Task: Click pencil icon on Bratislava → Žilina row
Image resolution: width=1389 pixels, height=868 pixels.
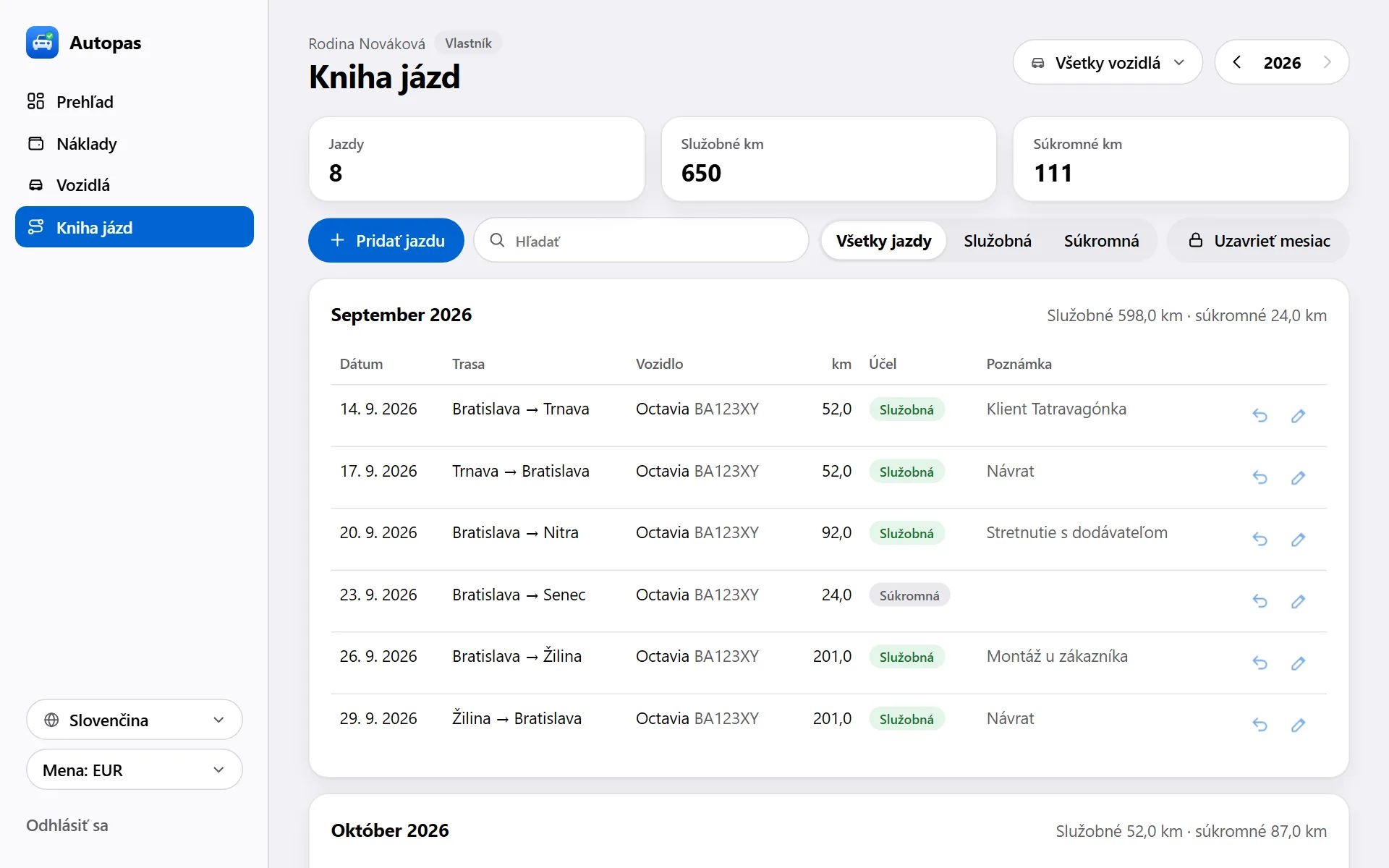Action: pos(1298,663)
